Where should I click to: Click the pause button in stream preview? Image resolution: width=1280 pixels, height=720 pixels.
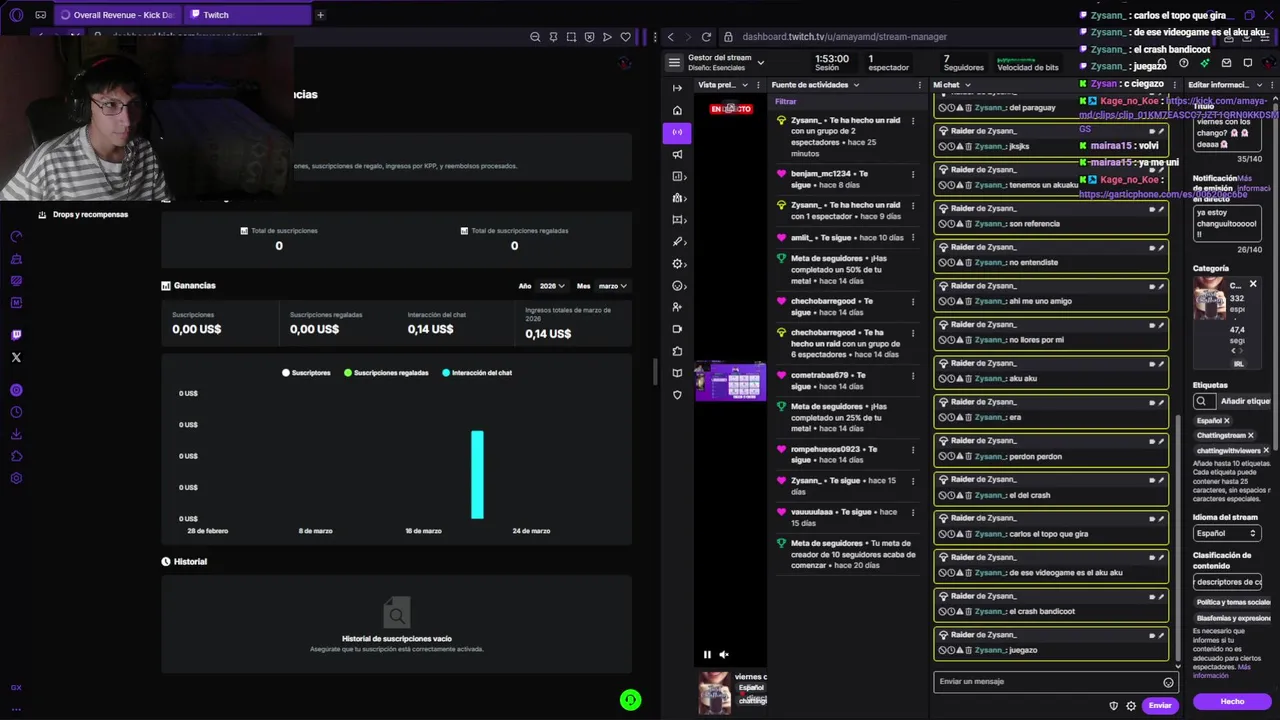(x=707, y=655)
